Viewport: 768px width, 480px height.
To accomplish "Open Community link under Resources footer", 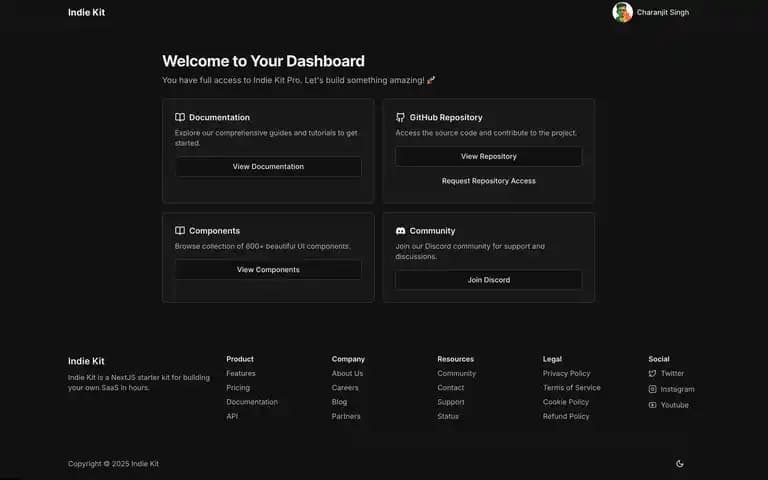I will [456, 373].
